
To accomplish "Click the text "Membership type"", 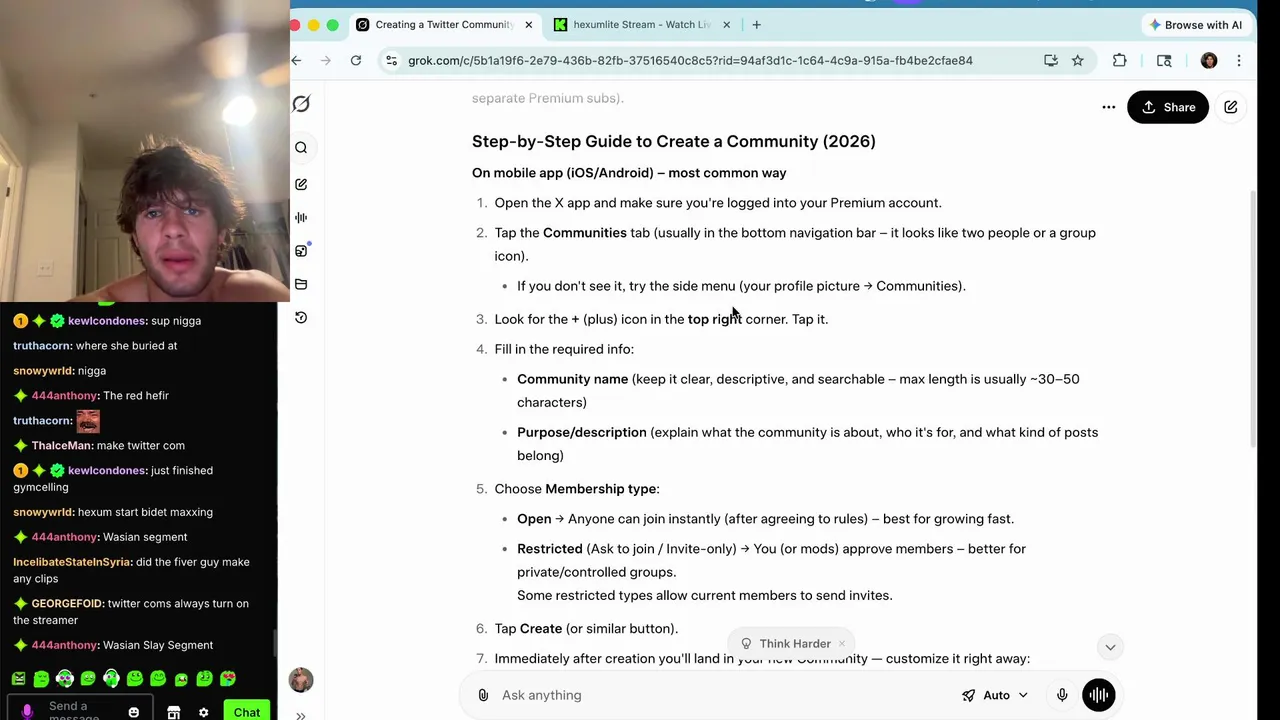I will point(600,489).
